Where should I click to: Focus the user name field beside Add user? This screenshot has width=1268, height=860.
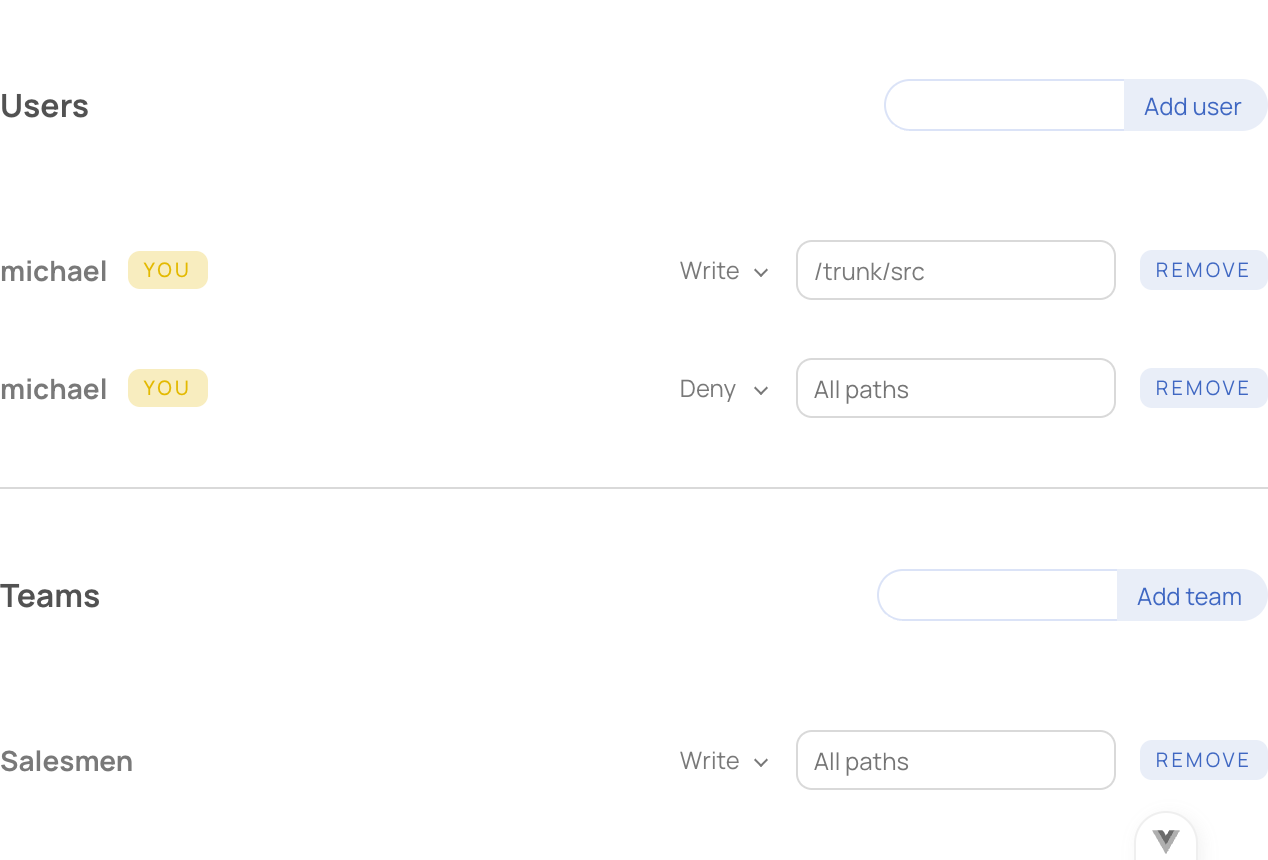(x=1005, y=105)
